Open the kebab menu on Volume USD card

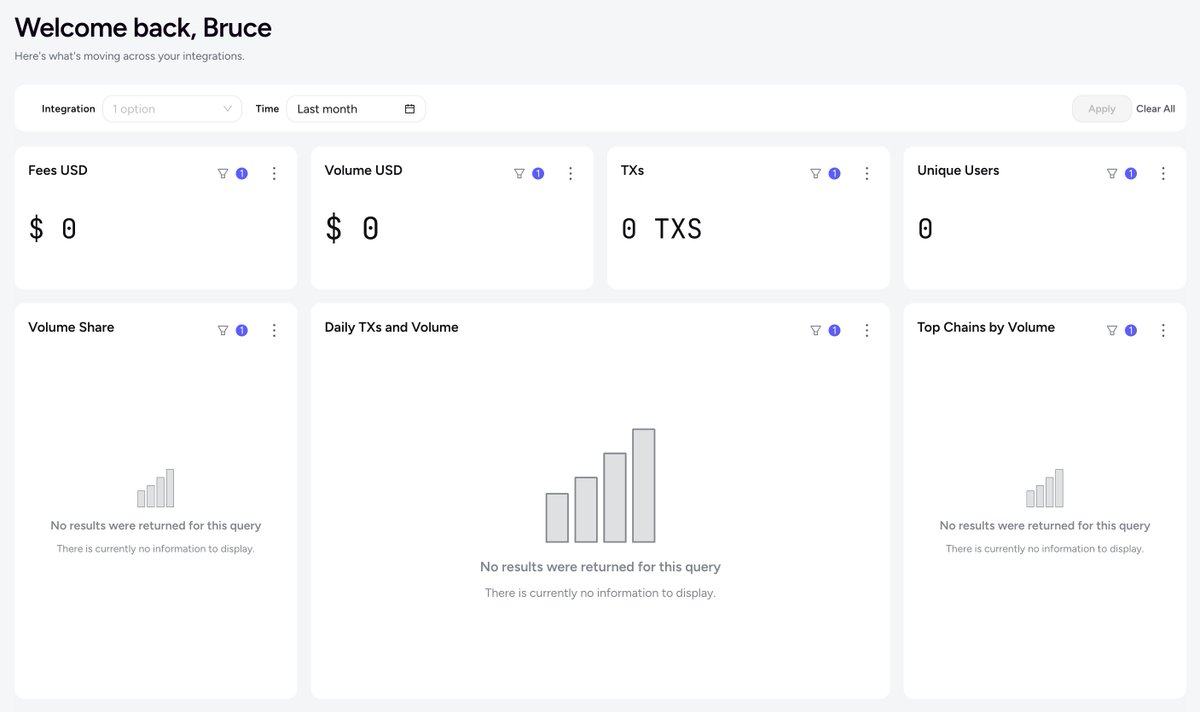(x=570, y=173)
